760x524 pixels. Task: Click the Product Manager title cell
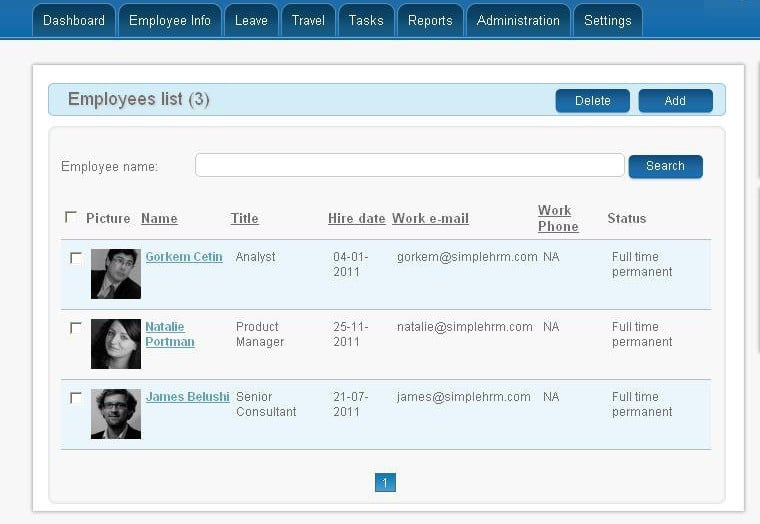(x=260, y=334)
